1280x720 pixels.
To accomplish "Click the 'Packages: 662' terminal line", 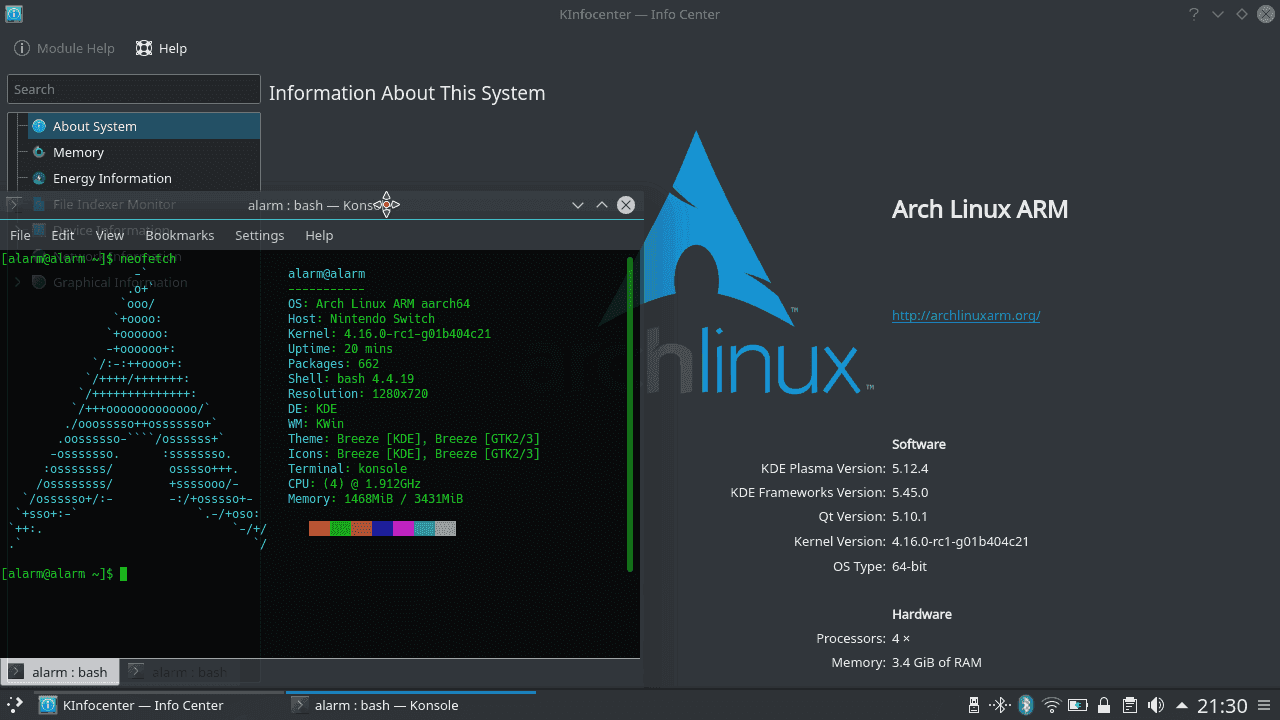I will [x=333, y=363].
